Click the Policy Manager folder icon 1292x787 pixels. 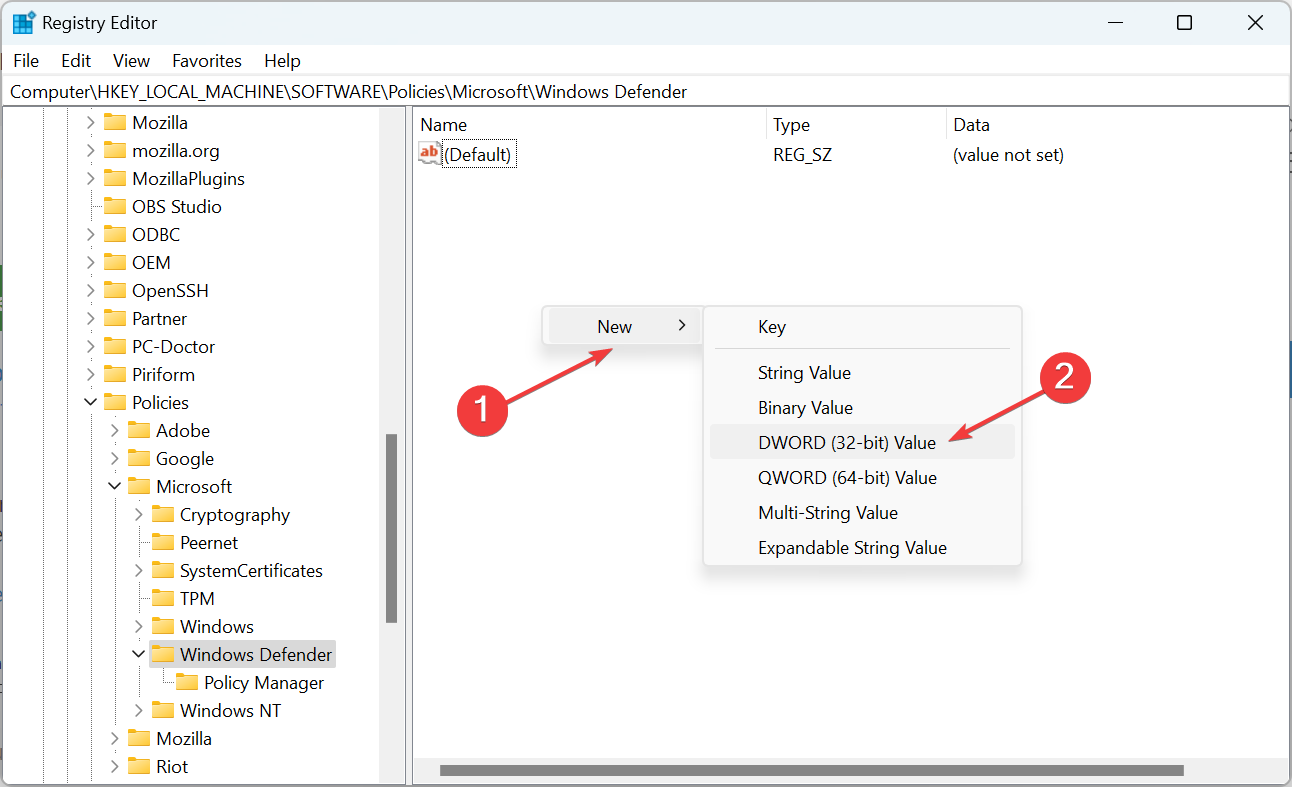[187, 682]
